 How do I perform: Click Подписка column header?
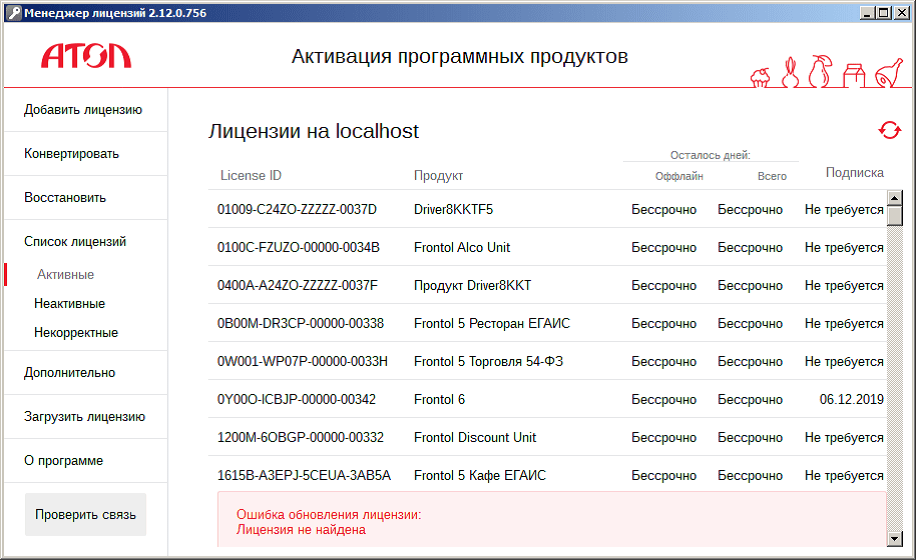(854, 173)
